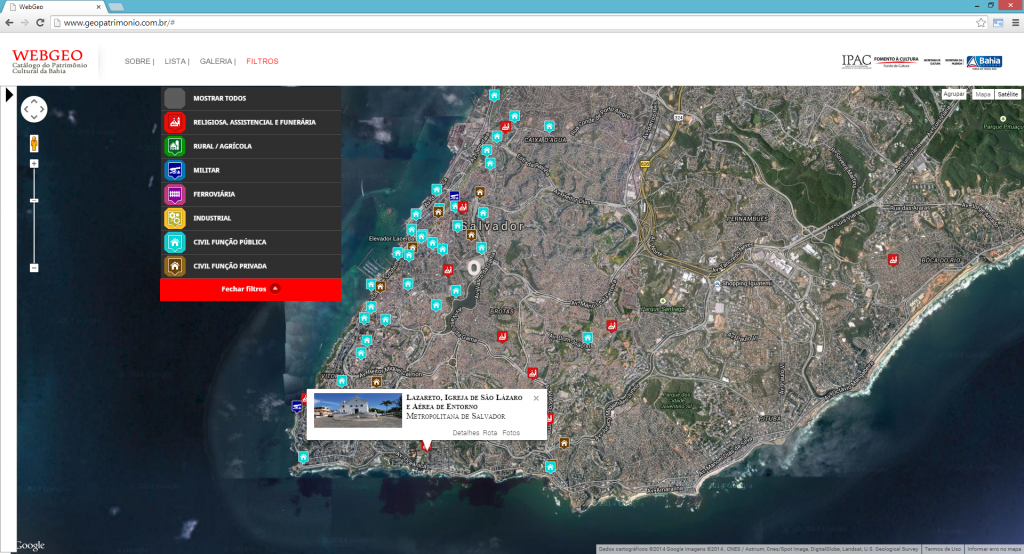Click the Street View pegman icon

point(34,142)
